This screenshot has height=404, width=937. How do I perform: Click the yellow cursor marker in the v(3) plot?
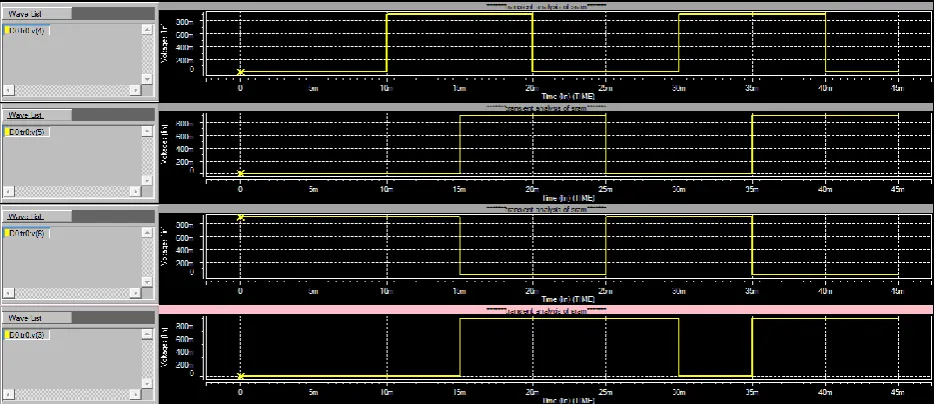tap(240, 377)
